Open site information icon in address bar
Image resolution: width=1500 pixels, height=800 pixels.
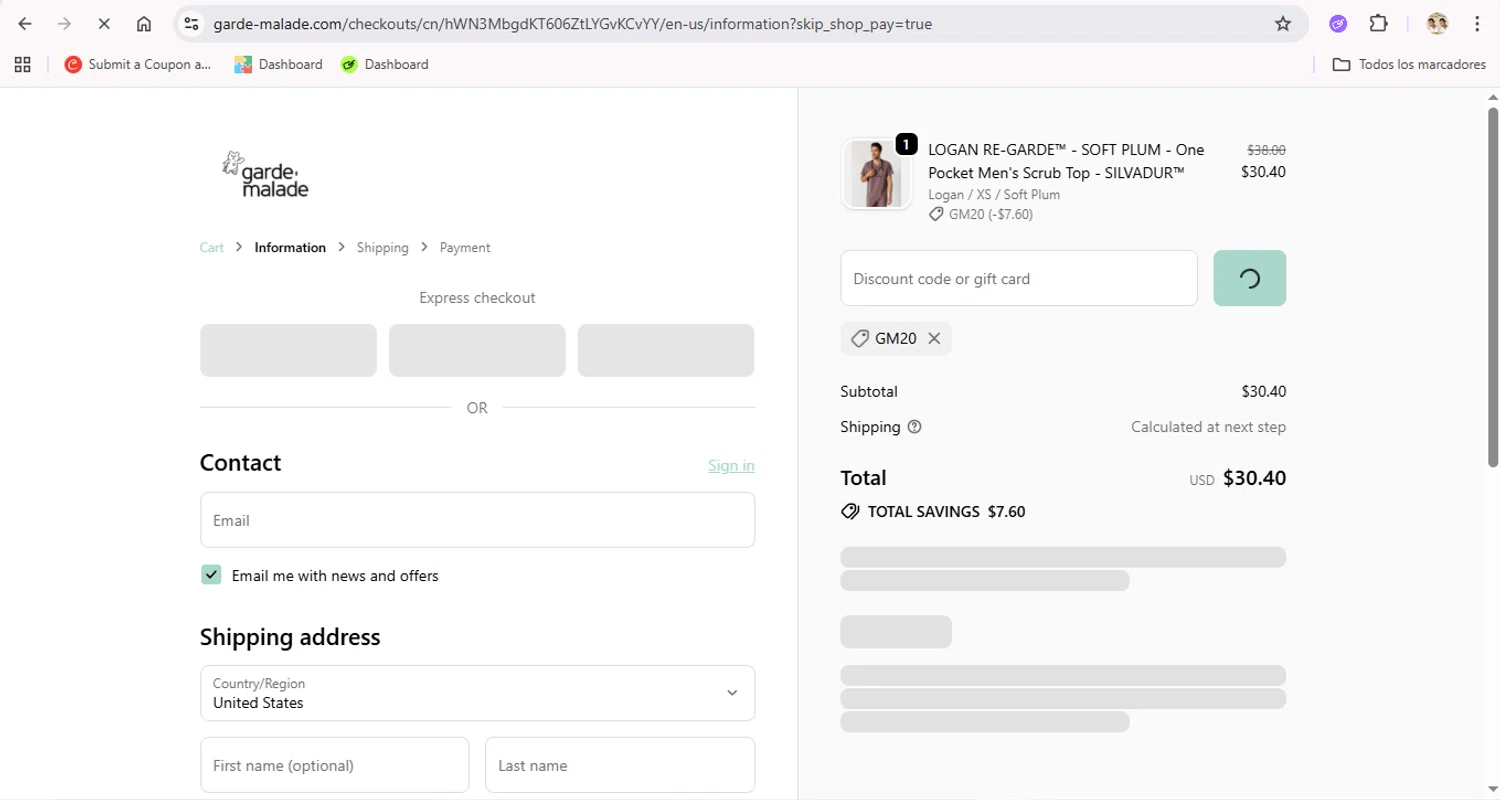(x=192, y=24)
